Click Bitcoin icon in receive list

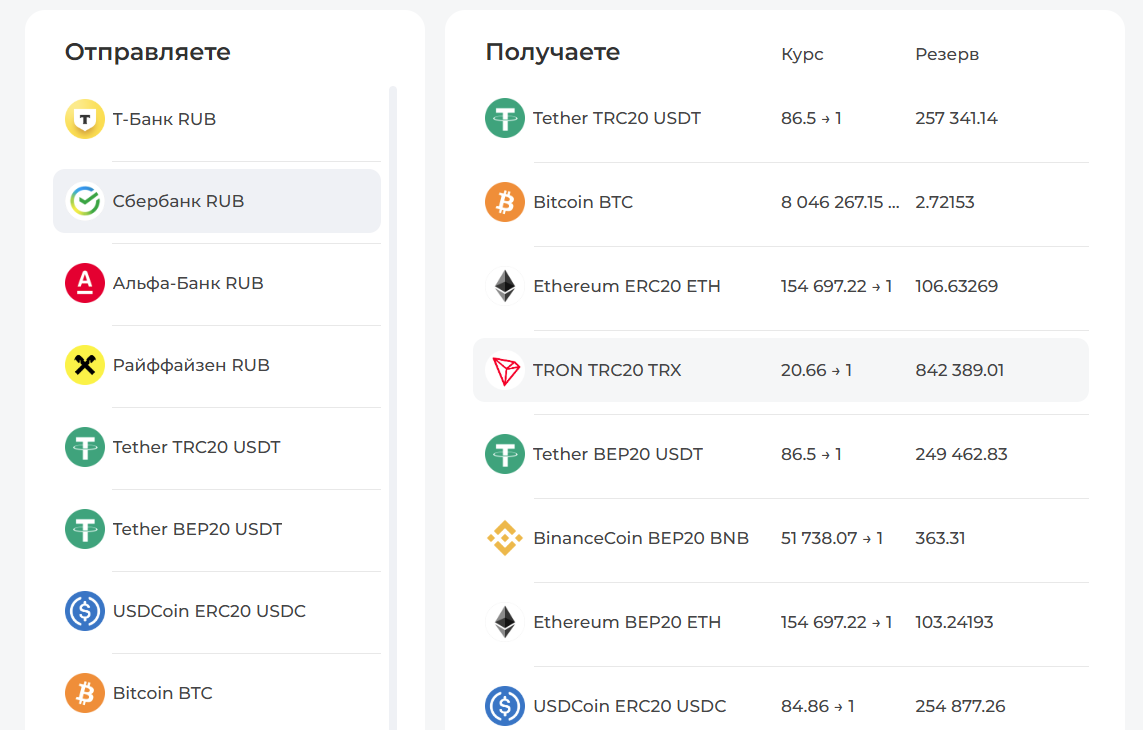505,202
